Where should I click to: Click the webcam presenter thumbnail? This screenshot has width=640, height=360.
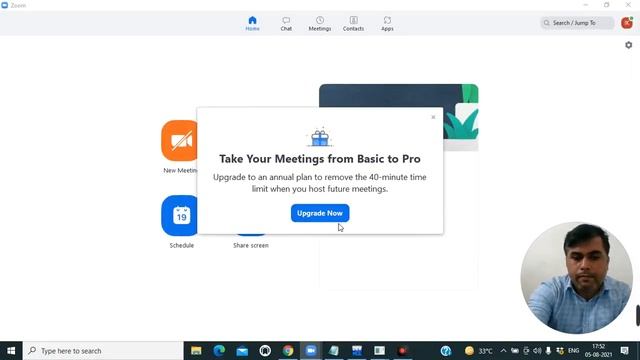[x=576, y=278]
